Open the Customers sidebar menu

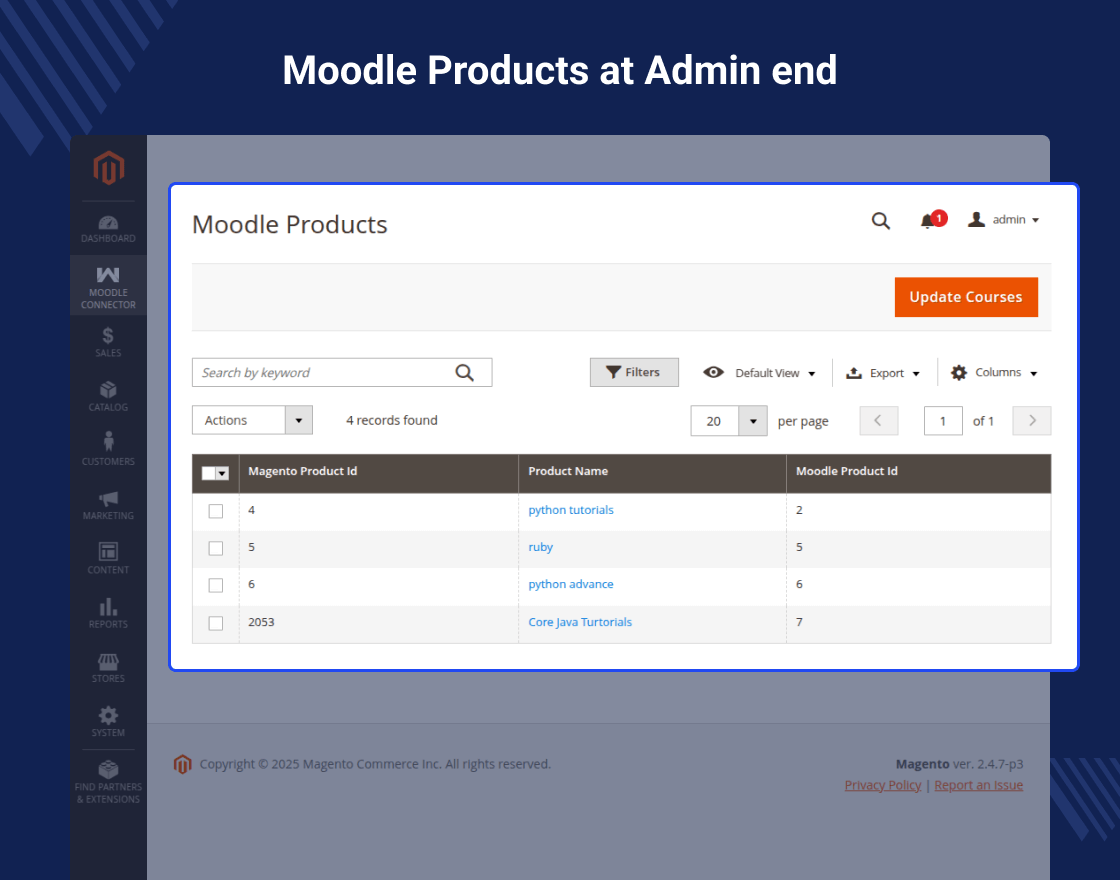click(109, 450)
